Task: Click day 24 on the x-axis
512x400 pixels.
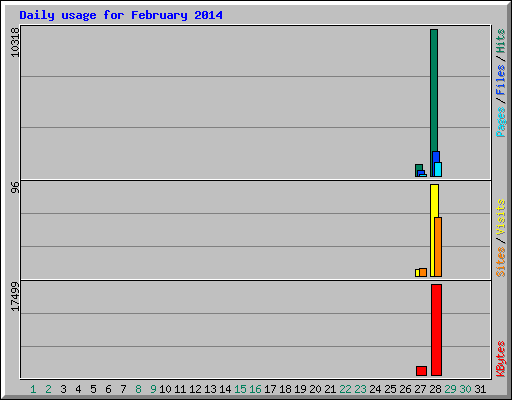Action: (375, 389)
